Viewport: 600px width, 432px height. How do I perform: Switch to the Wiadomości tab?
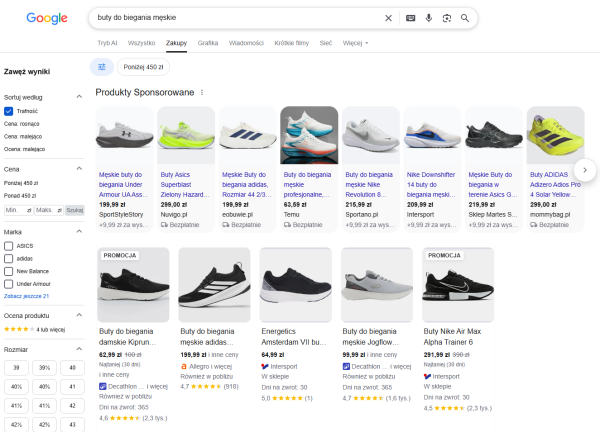[246, 43]
